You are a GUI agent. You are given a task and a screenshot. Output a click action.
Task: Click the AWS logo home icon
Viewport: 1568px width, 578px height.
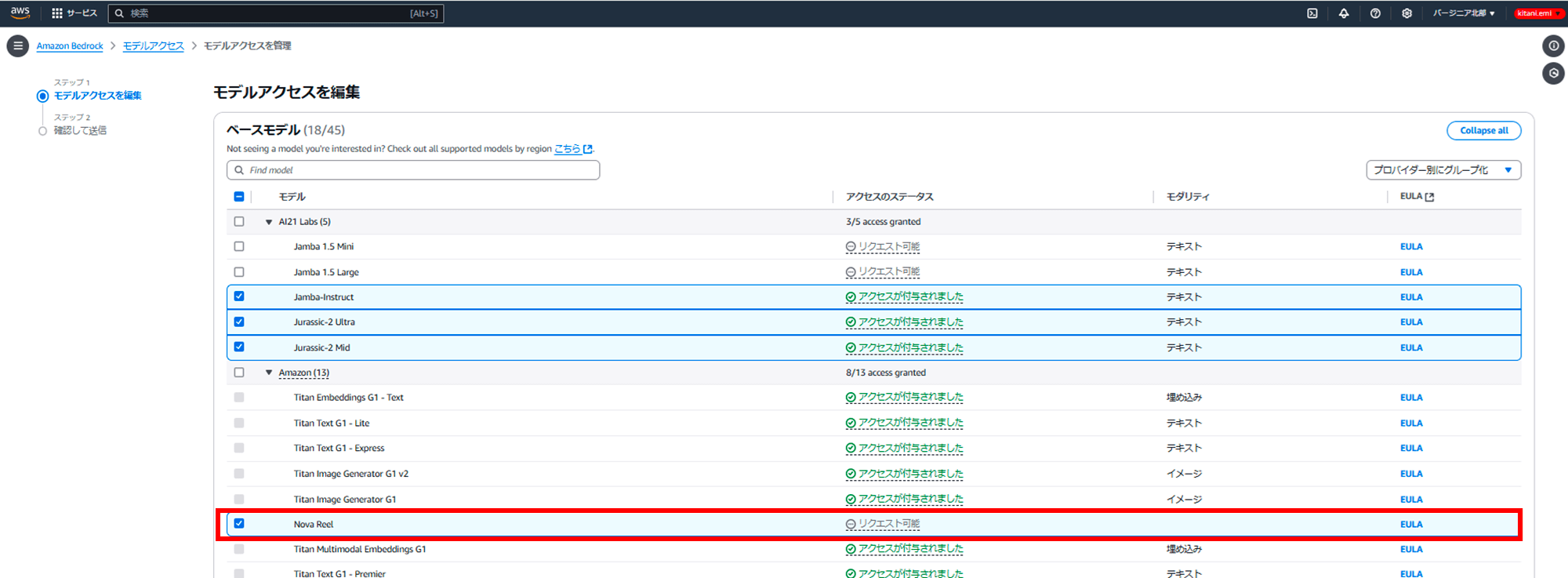click(20, 13)
